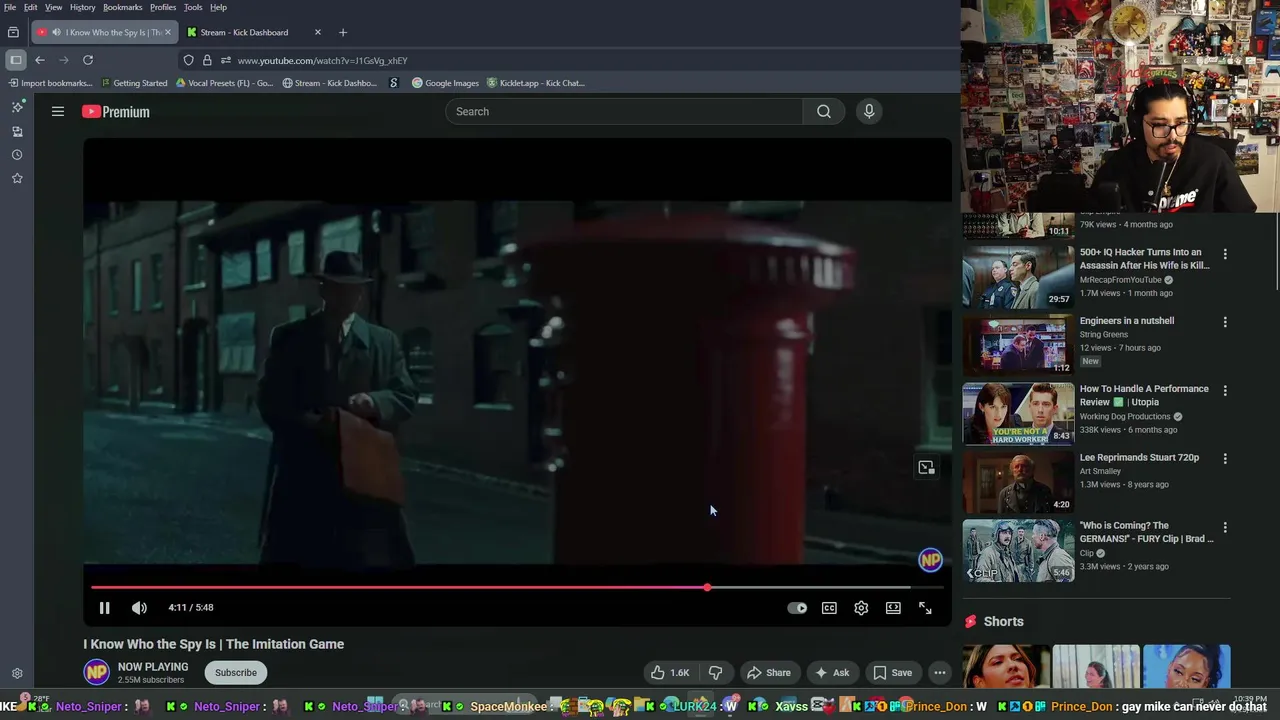Open the Help menu
Viewport: 1280px width, 720px height.
tap(218, 7)
